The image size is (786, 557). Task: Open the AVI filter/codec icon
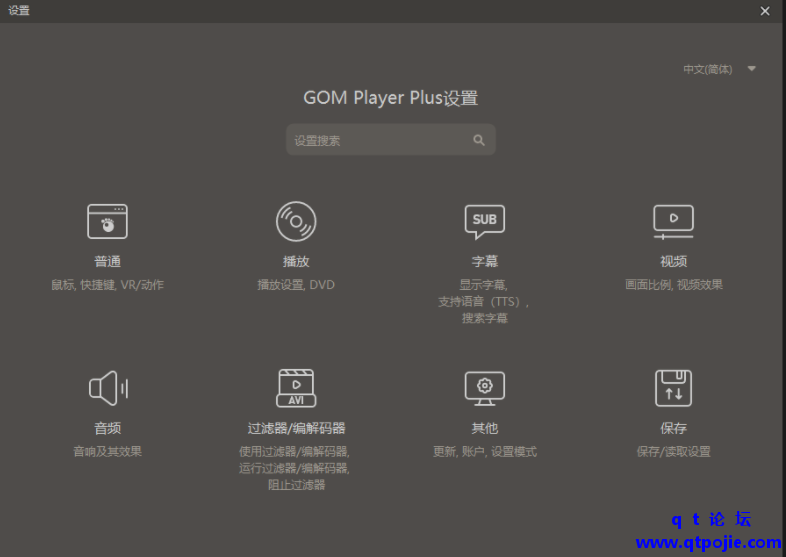pos(296,388)
